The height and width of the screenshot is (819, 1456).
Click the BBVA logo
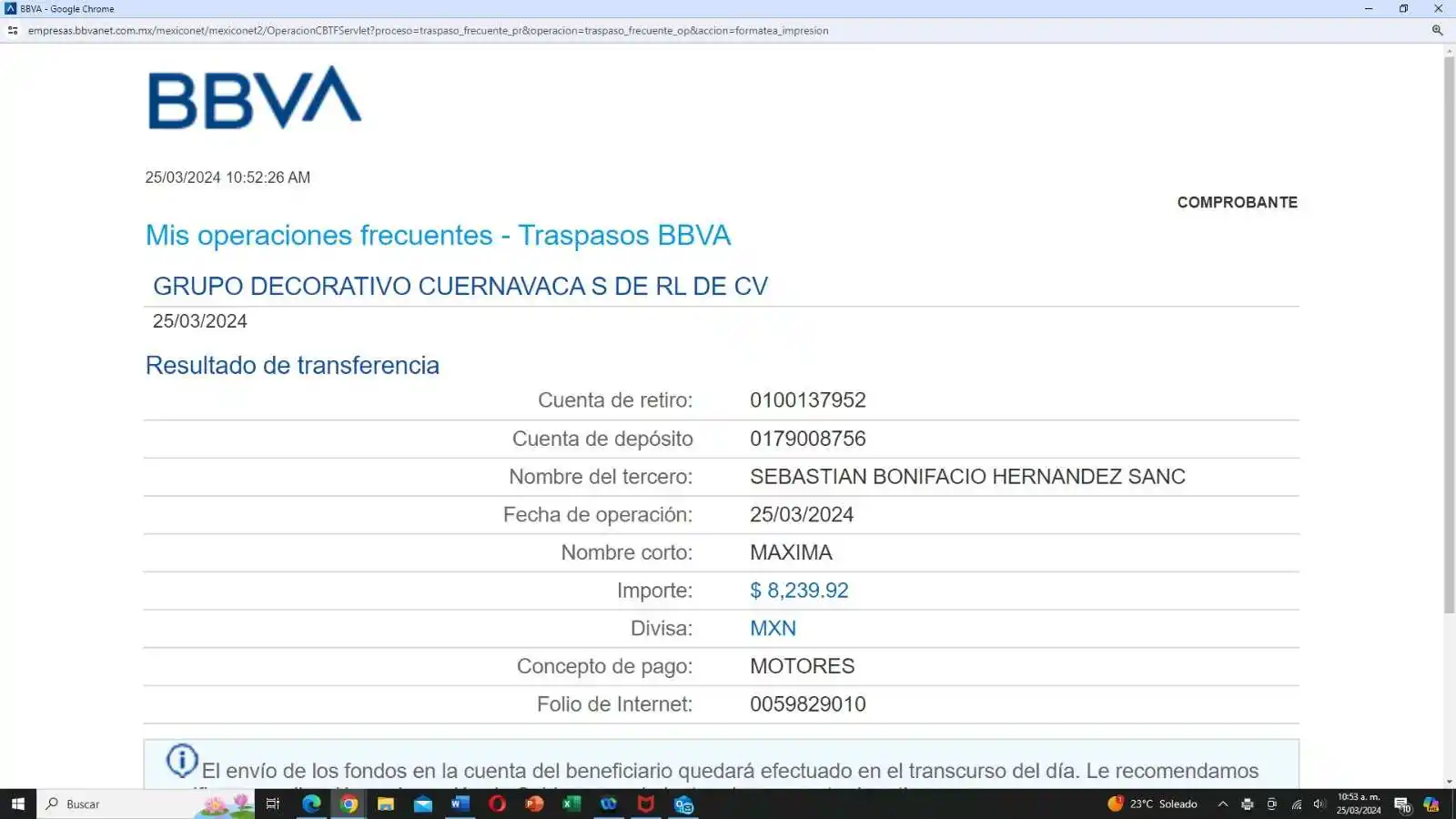[x=255, y=97]
